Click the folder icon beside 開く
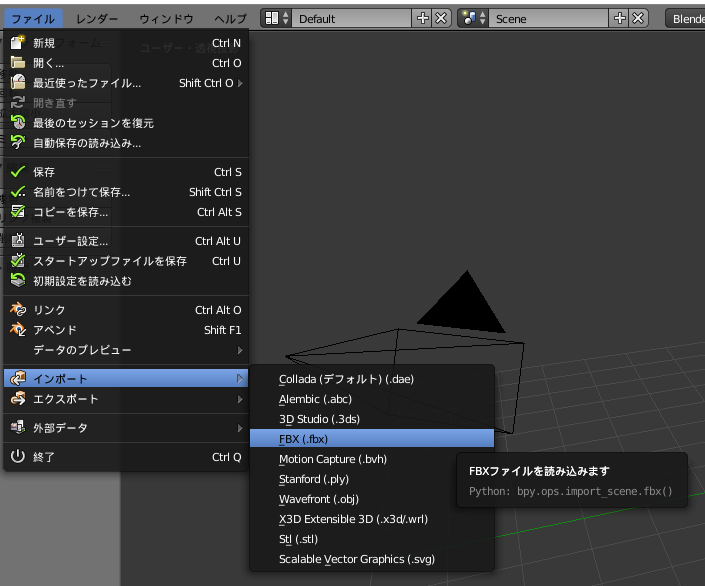 click(18, 63)
